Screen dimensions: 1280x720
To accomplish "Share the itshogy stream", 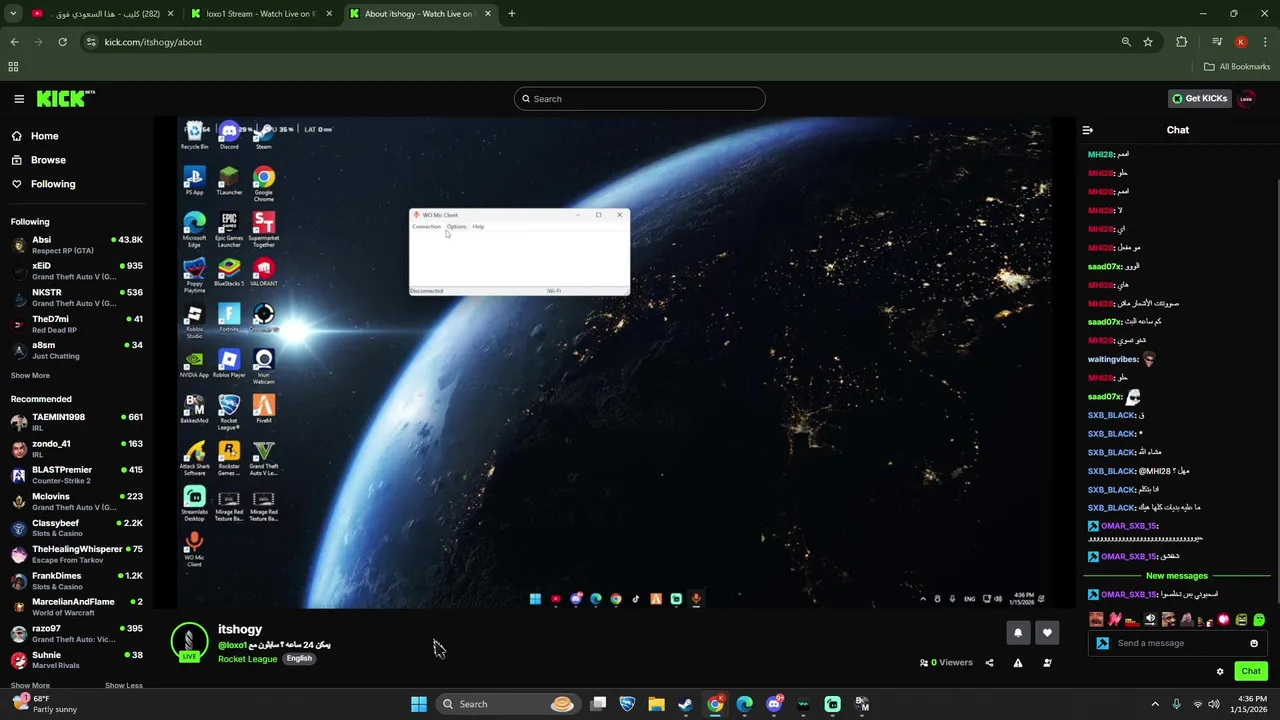I will click(989, 662).
